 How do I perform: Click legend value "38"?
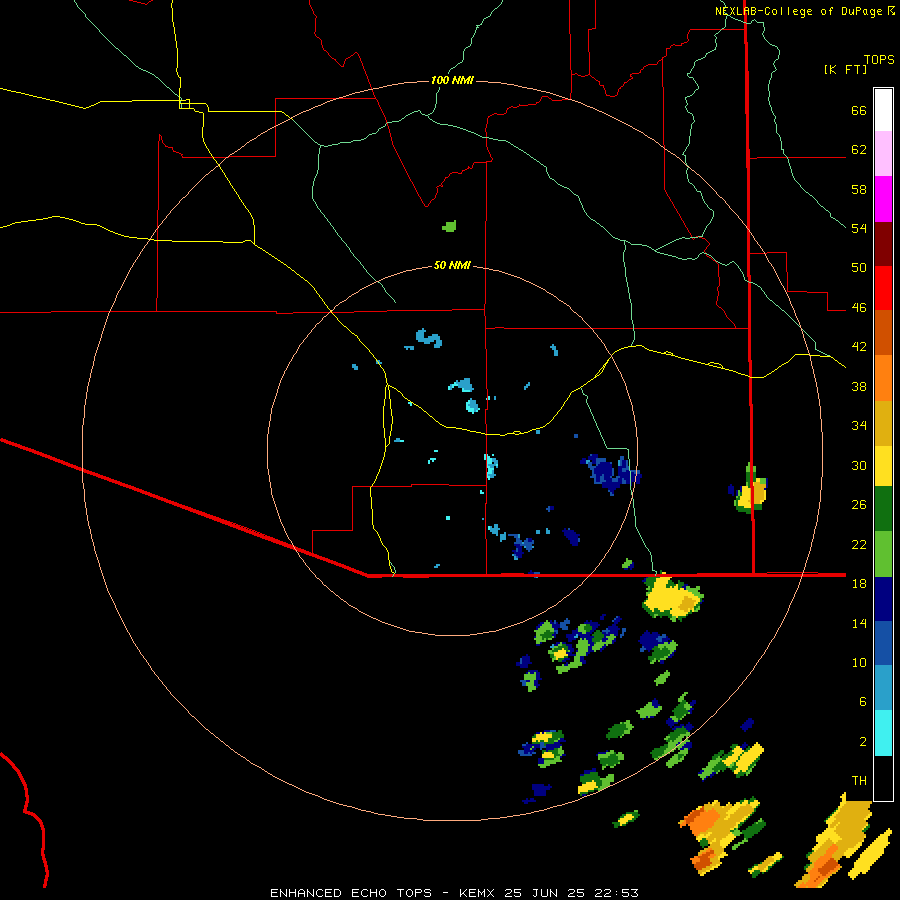(859, 386)
